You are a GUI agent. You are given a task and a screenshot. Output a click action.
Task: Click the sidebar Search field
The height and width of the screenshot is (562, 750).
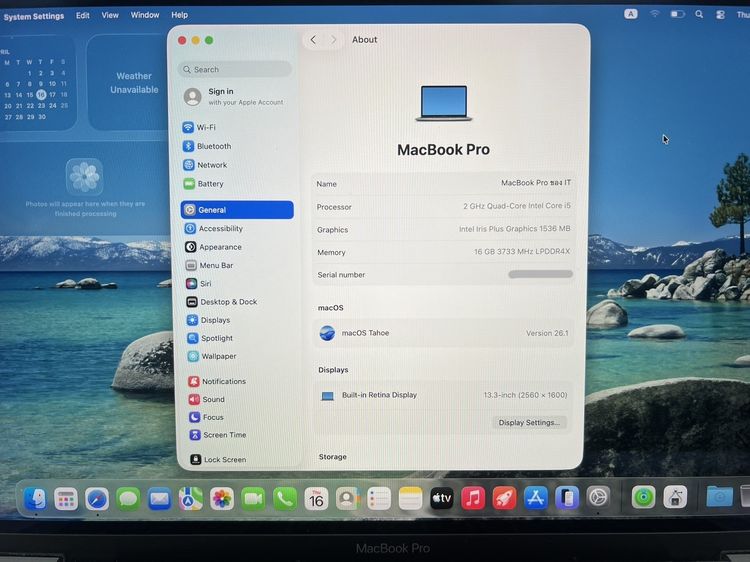point(235,69)
